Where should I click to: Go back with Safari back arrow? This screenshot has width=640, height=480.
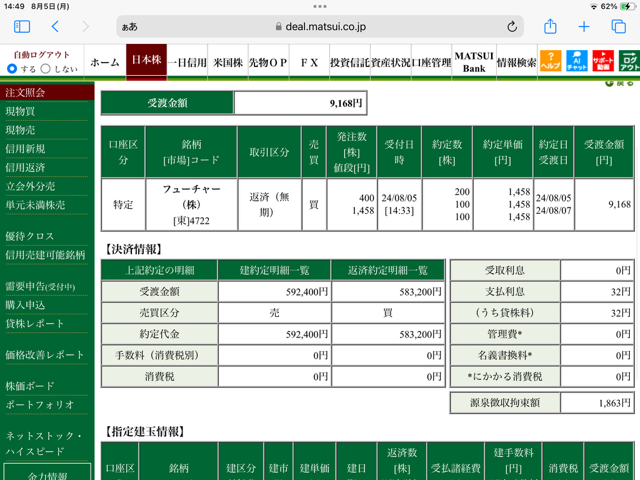tap(55, 27)
